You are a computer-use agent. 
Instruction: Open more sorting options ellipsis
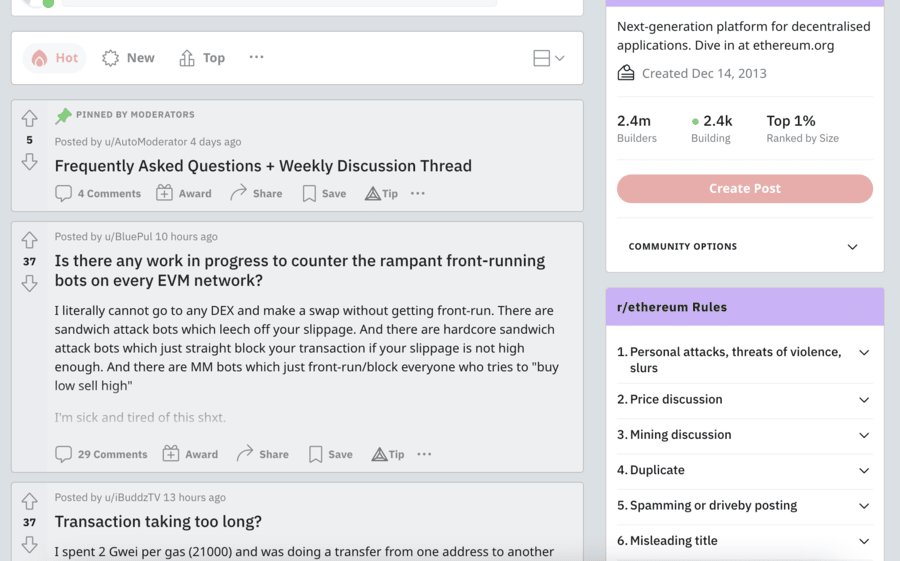[x=257, y=57]
